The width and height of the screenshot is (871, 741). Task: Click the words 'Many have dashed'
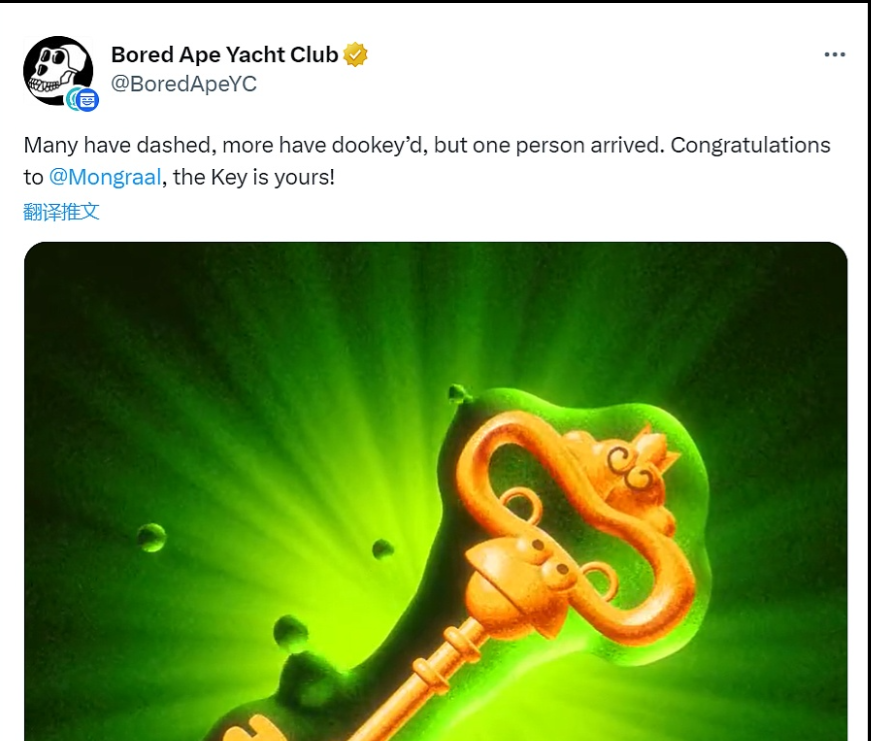(117, 145)
